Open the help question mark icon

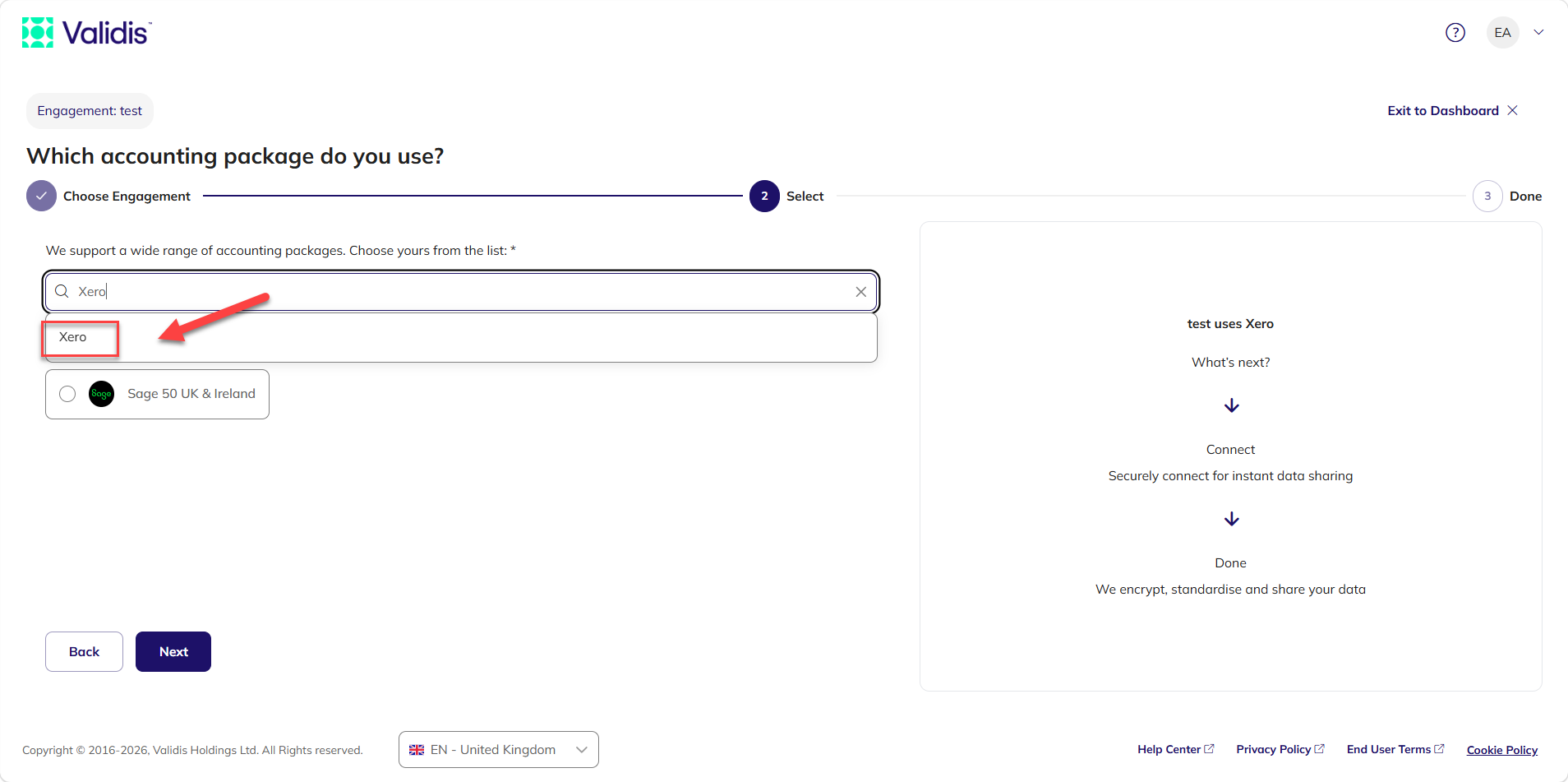[1455, 33]
